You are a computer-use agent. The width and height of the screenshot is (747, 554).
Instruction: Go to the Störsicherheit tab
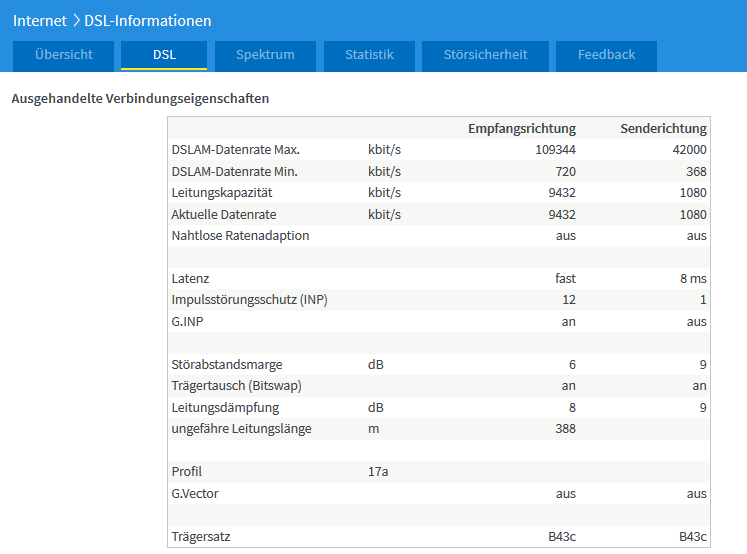[485, 55]
